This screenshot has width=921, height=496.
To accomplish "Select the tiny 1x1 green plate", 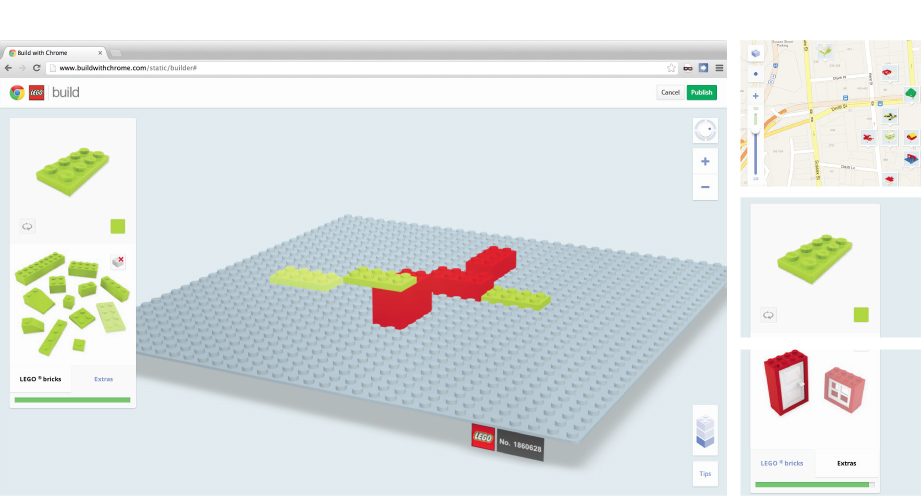I will click(x=79, y=345).
